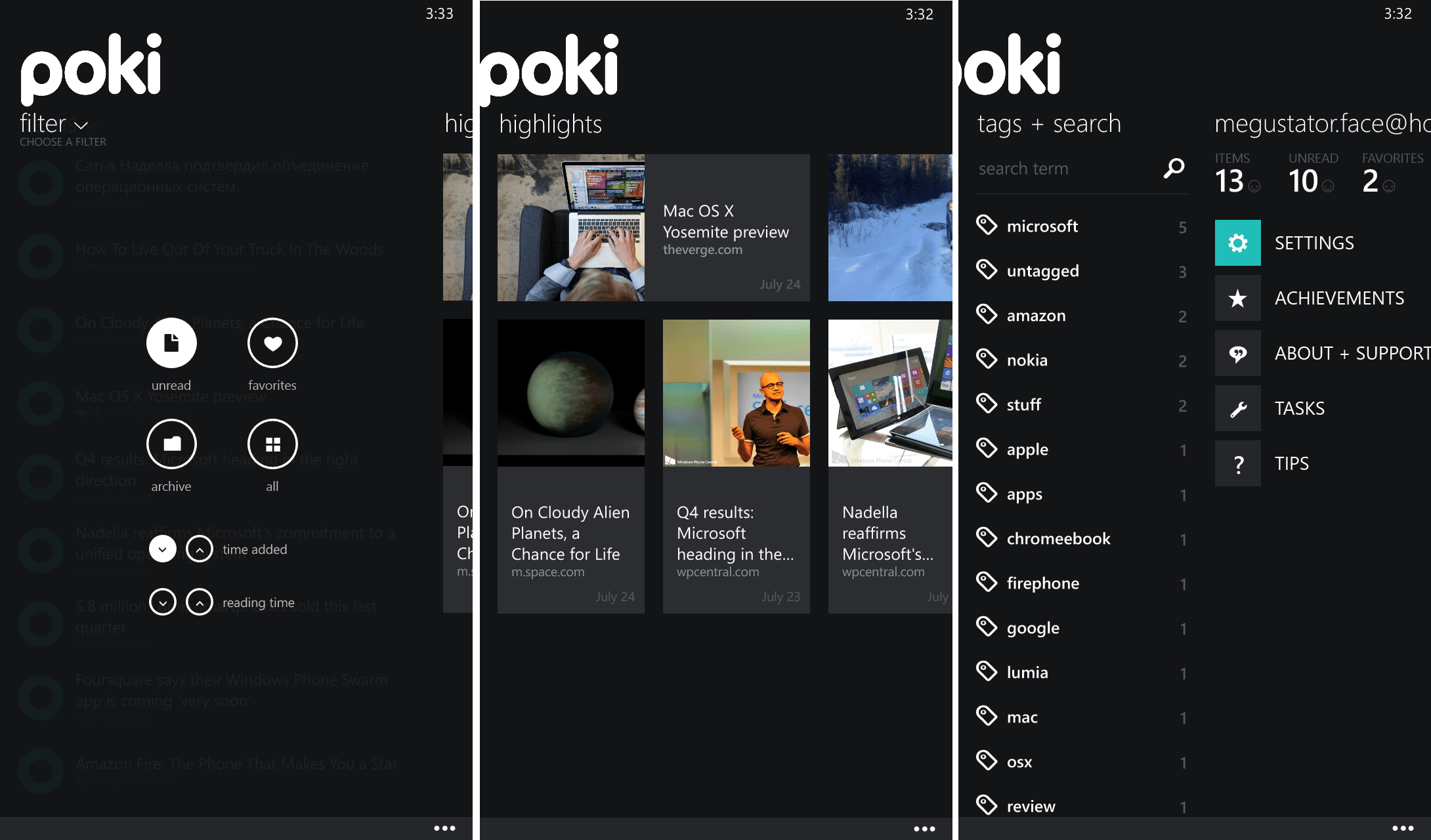This screenshot has width=1431, height=840.
Task: Switch to the highlights section header
Action: [550, 125]
